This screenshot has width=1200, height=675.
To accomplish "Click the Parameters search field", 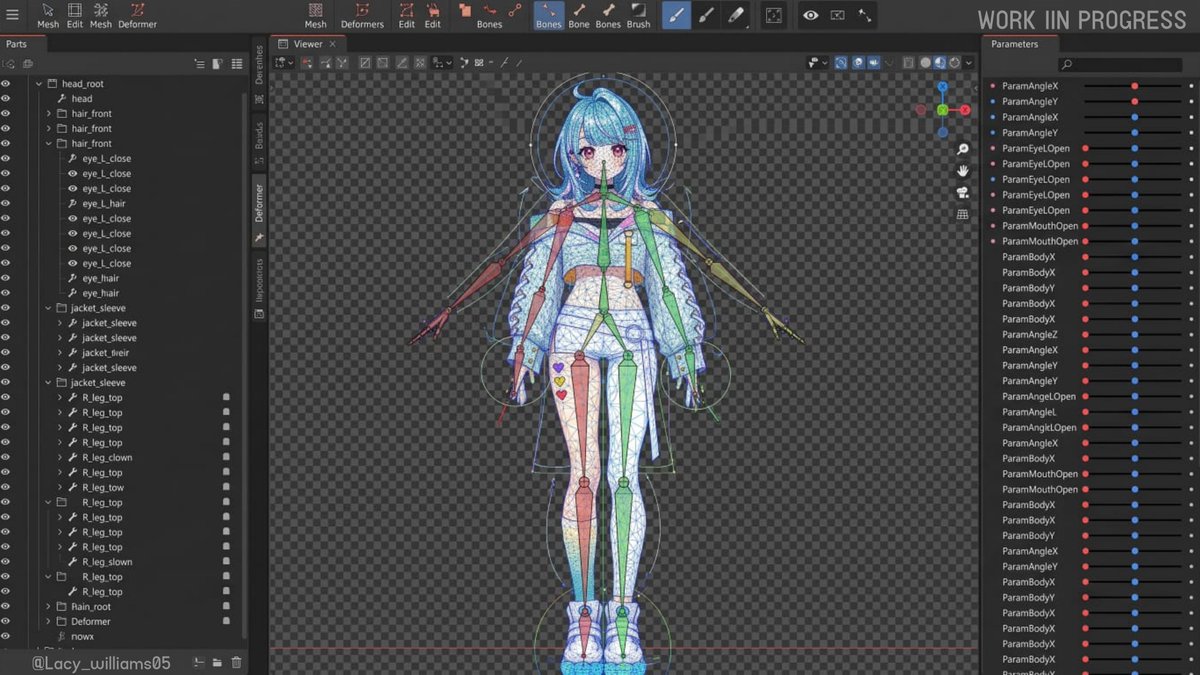I will point(1119,65).
